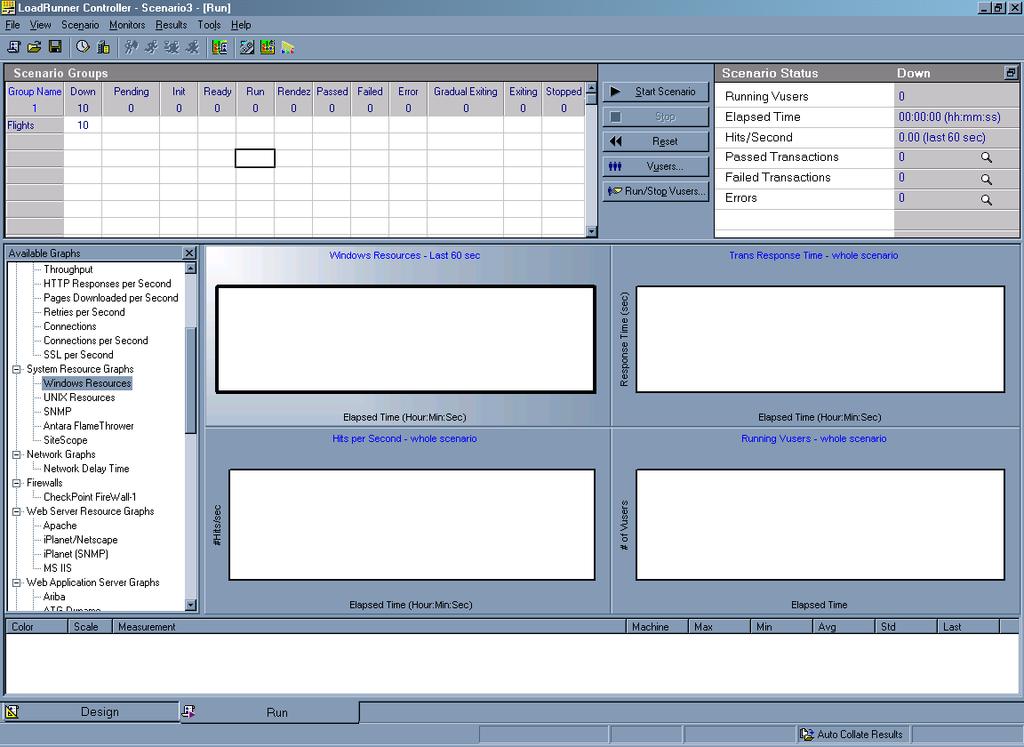Select Apache in graph tree
1024x747 pixels.
[x=59, y=526]
